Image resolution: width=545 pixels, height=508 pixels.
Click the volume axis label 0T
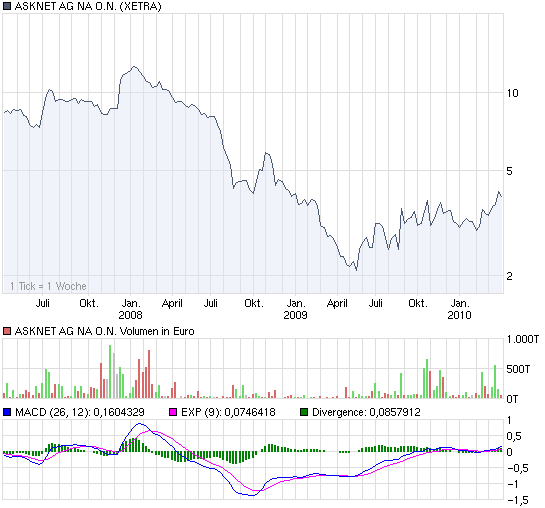(512, 399)
